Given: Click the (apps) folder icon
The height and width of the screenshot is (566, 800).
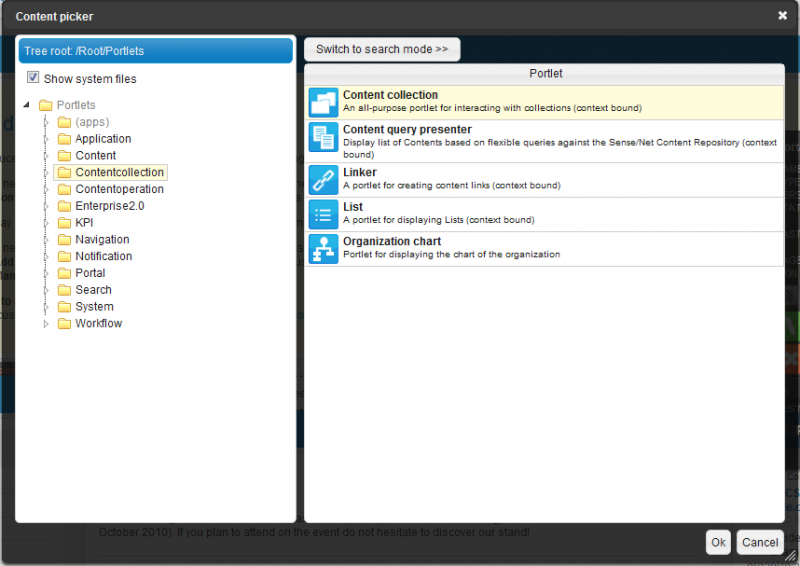Looking at the screenshot, I should [64, 122].
